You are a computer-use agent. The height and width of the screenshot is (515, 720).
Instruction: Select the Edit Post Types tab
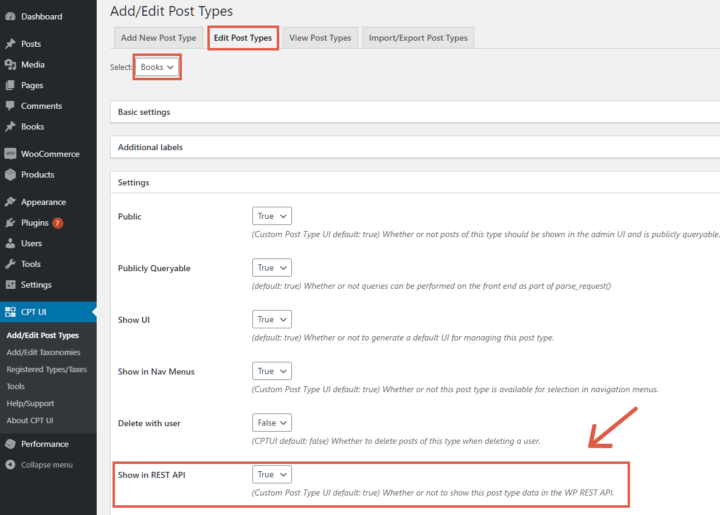pyautogui.click(x=243, y=38)
